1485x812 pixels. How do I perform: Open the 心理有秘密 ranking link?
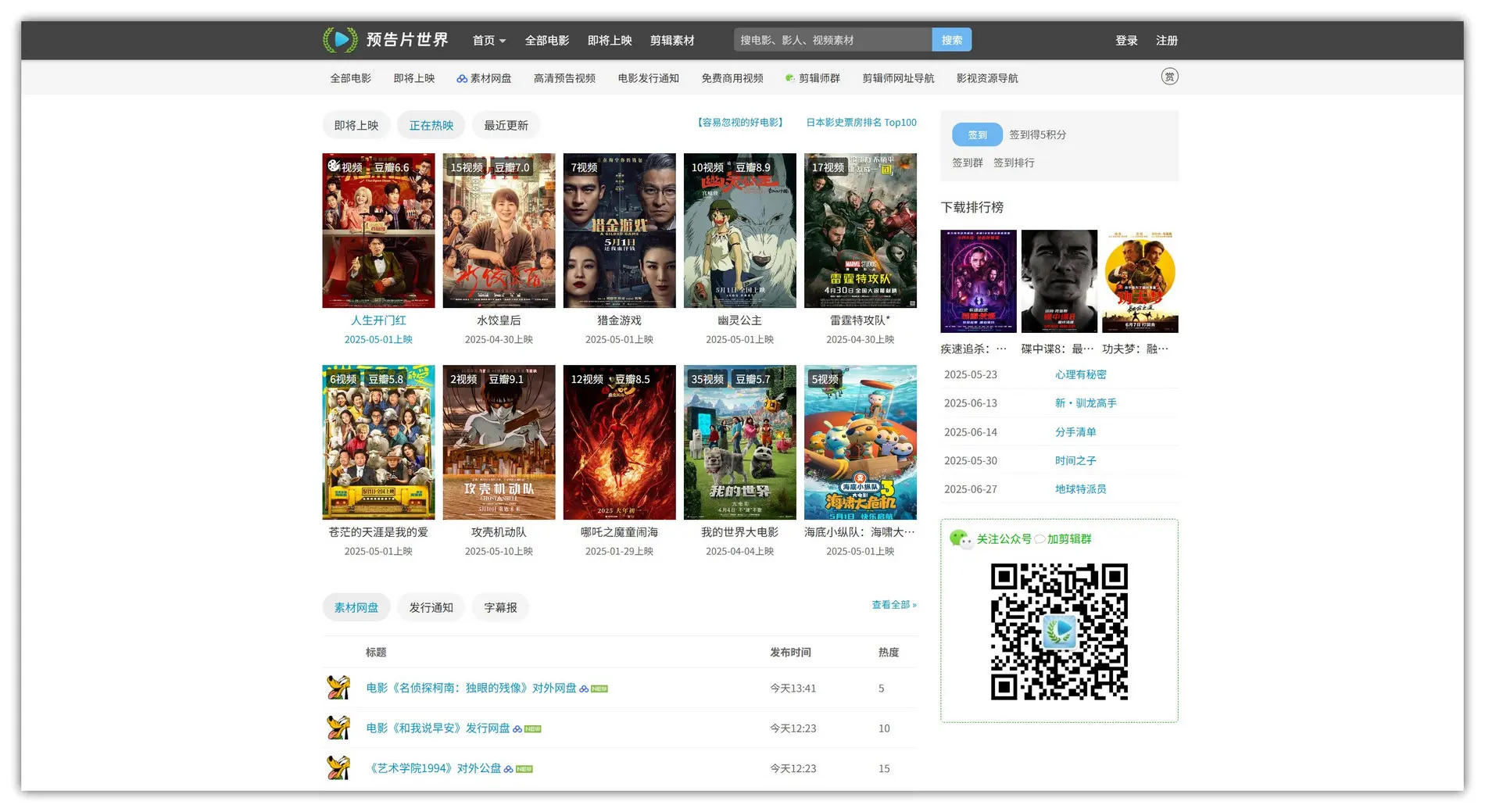1081,374
